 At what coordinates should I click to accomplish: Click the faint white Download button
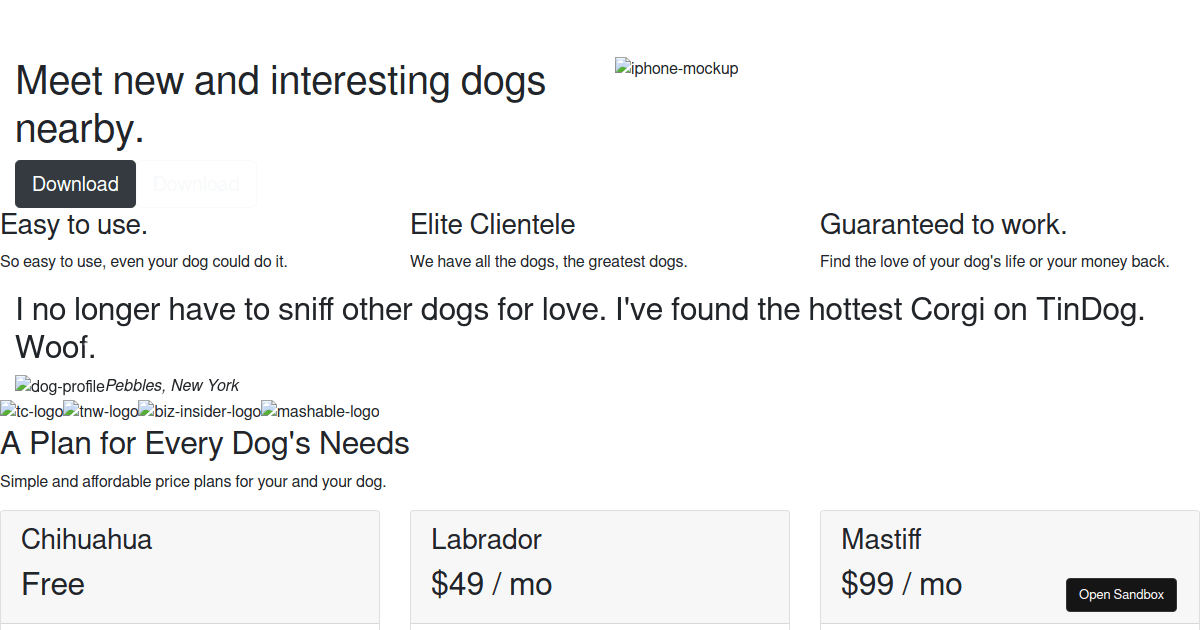pos(196,184)
